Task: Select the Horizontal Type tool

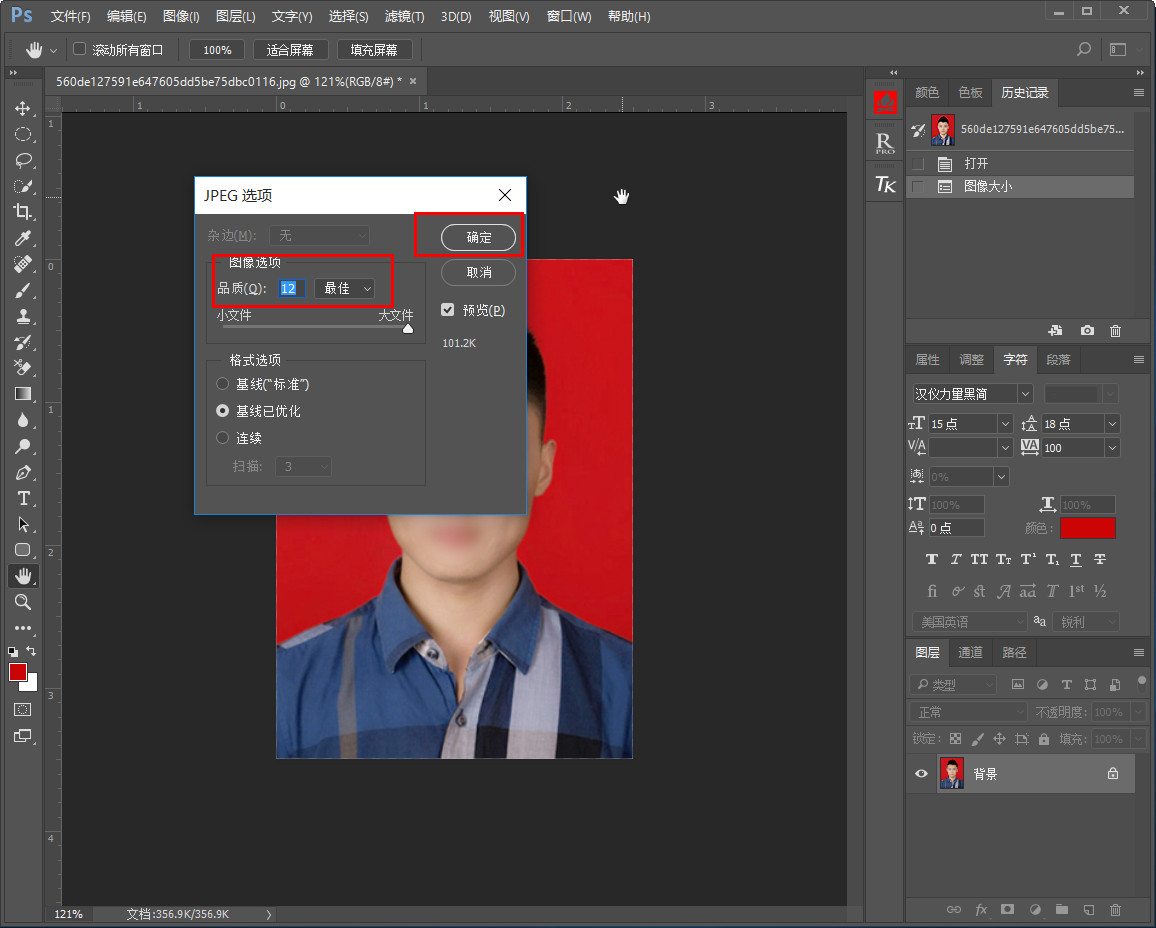Action: coord(22,498)
